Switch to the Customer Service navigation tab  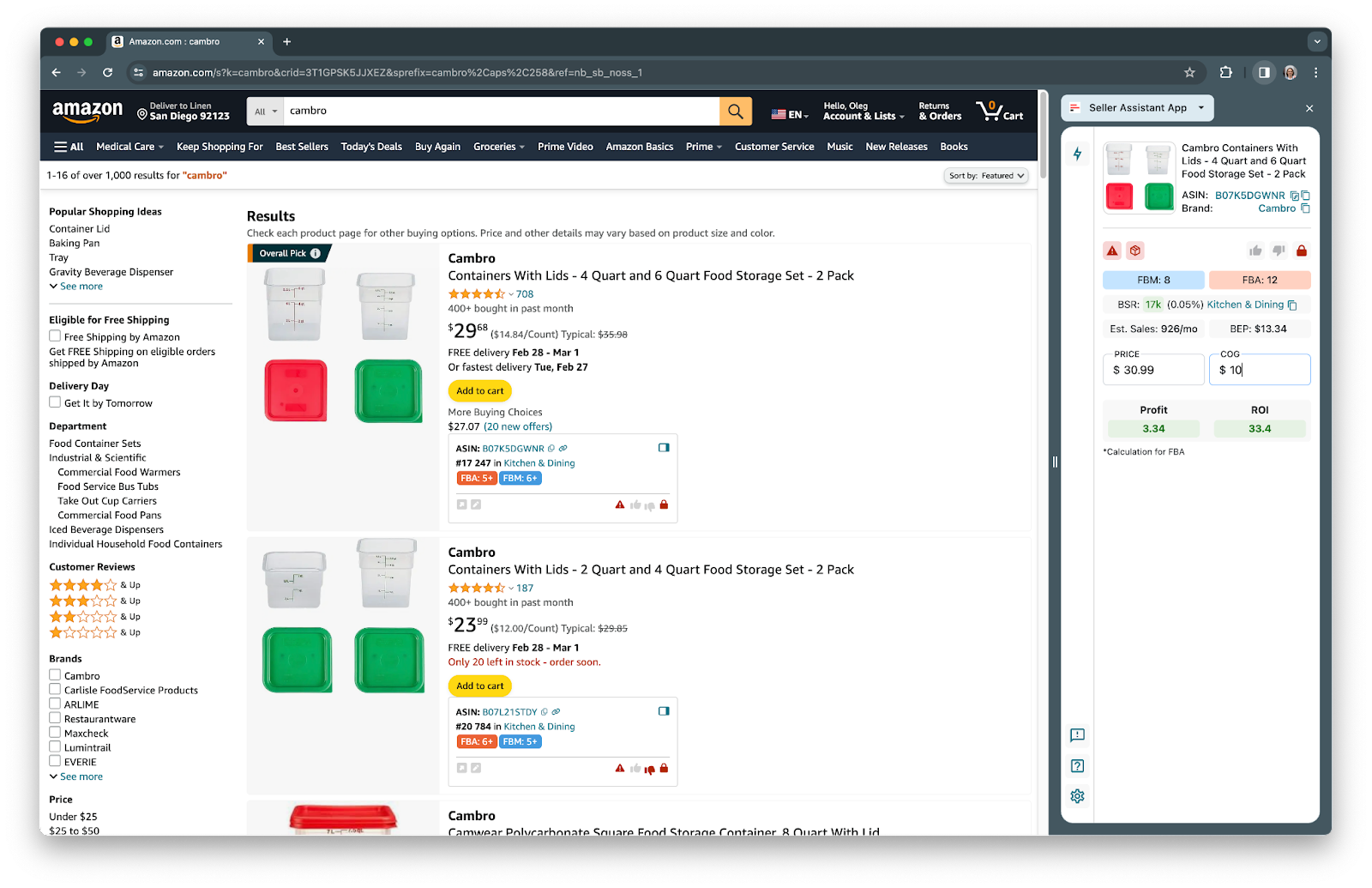773,146
